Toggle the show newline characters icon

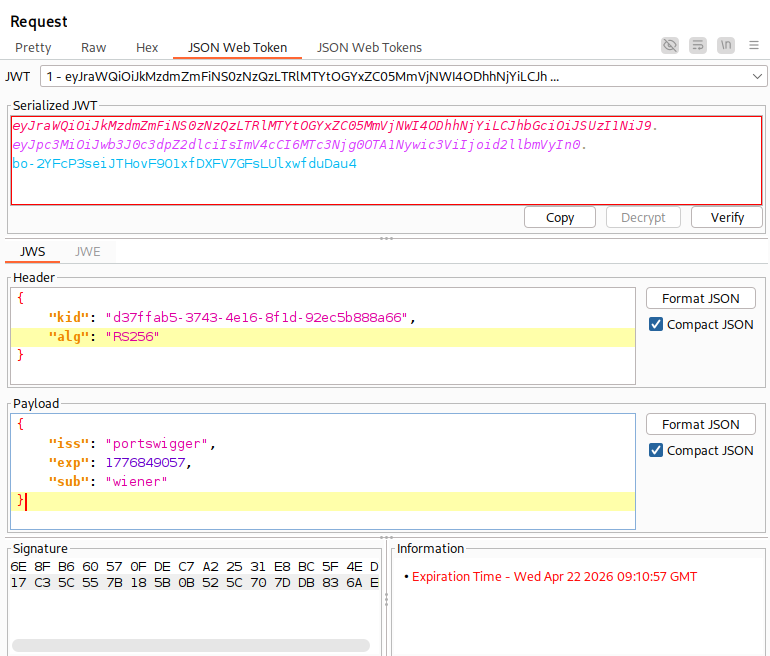726,46
